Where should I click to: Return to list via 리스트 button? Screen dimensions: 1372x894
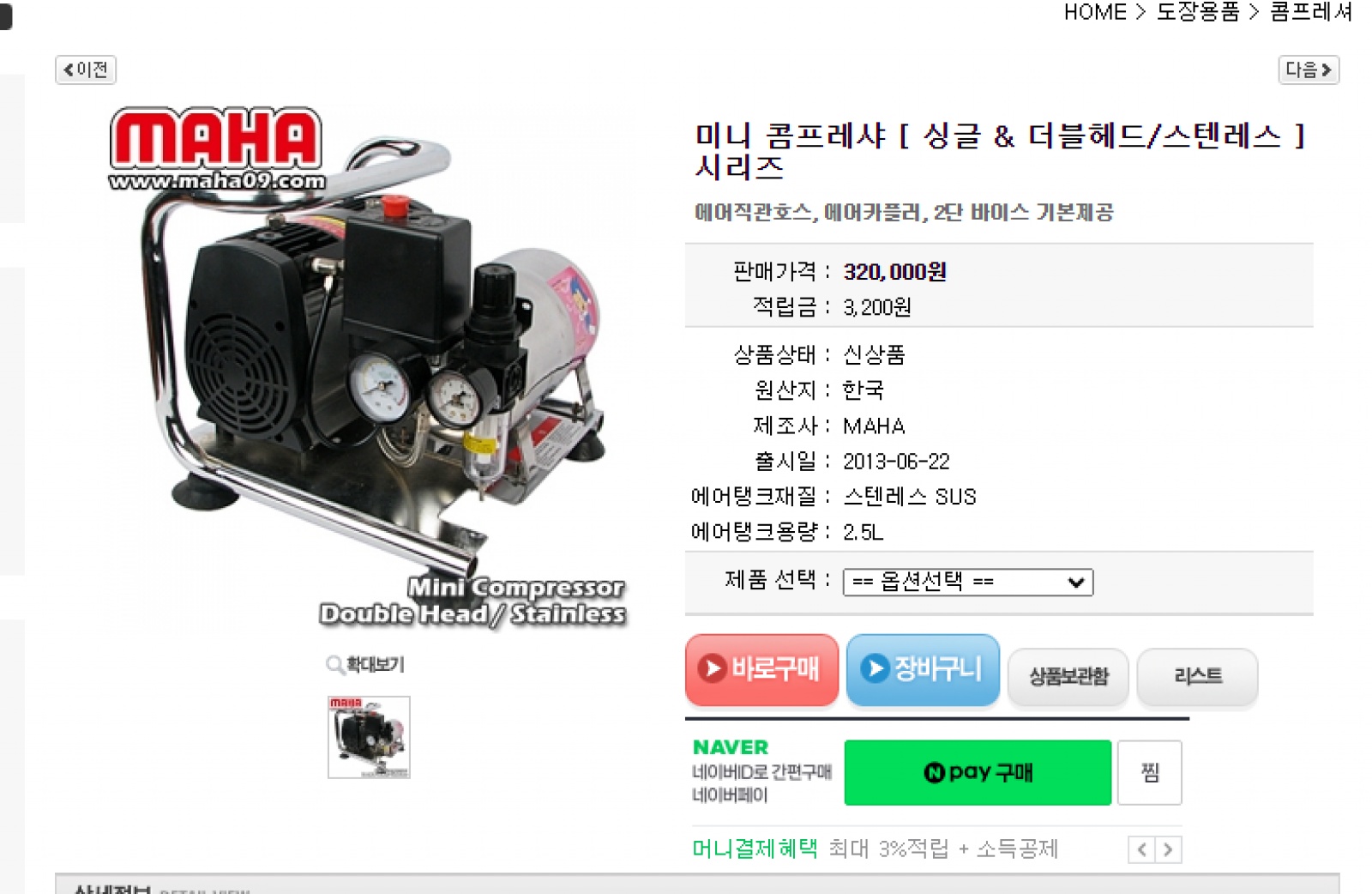[1197, 676]
